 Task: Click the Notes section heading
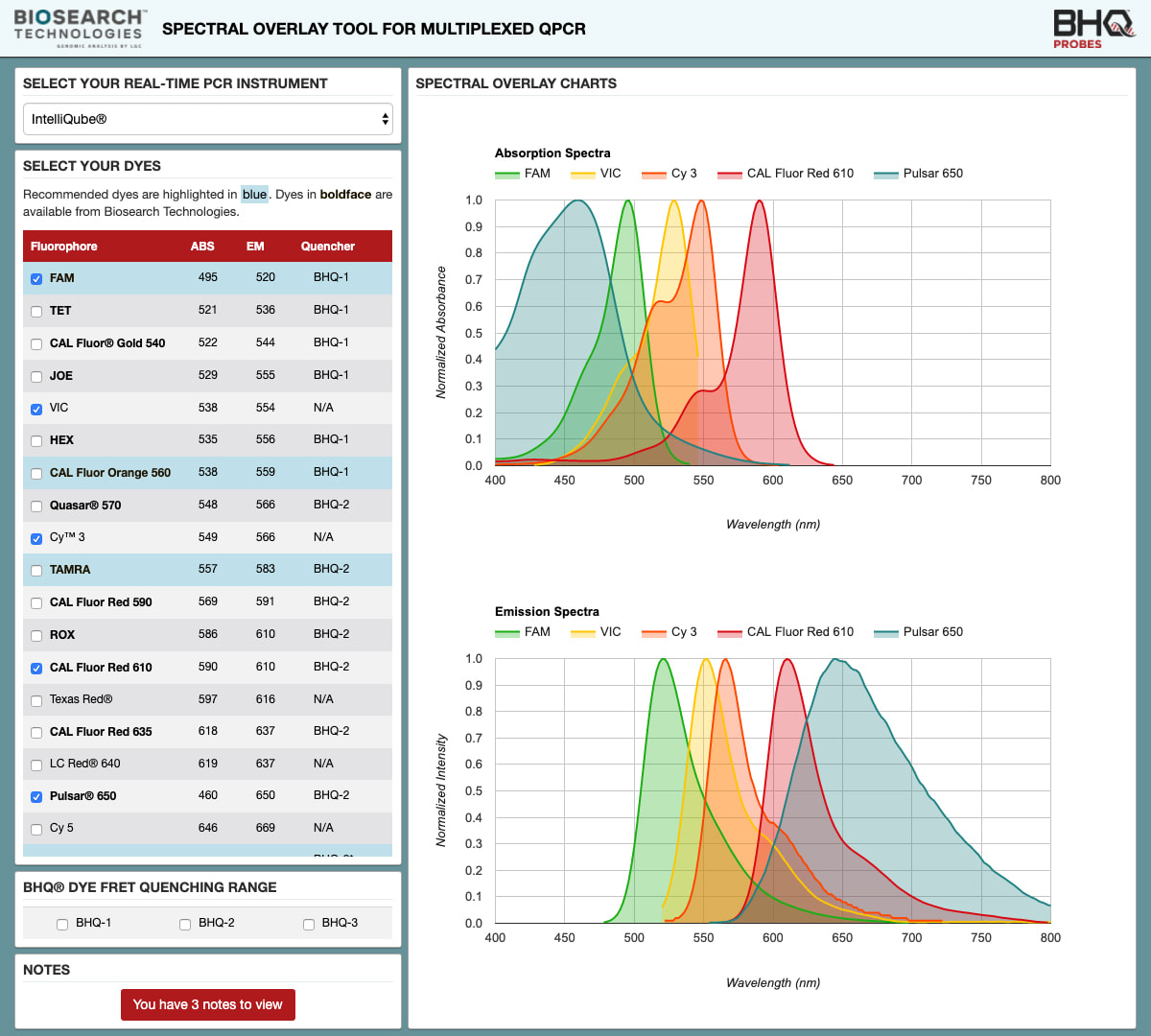click(47, 970)
